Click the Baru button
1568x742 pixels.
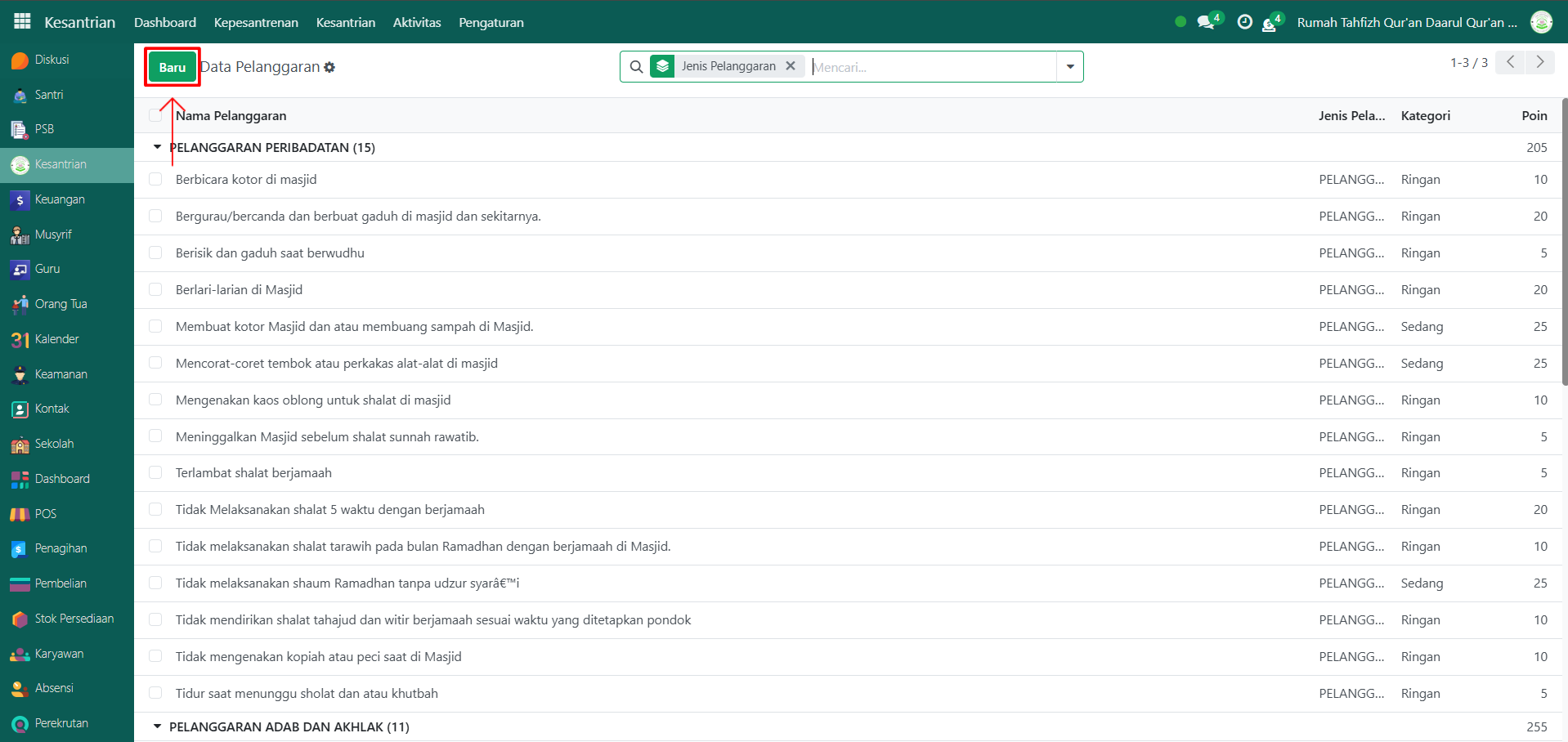pos(172,67)
